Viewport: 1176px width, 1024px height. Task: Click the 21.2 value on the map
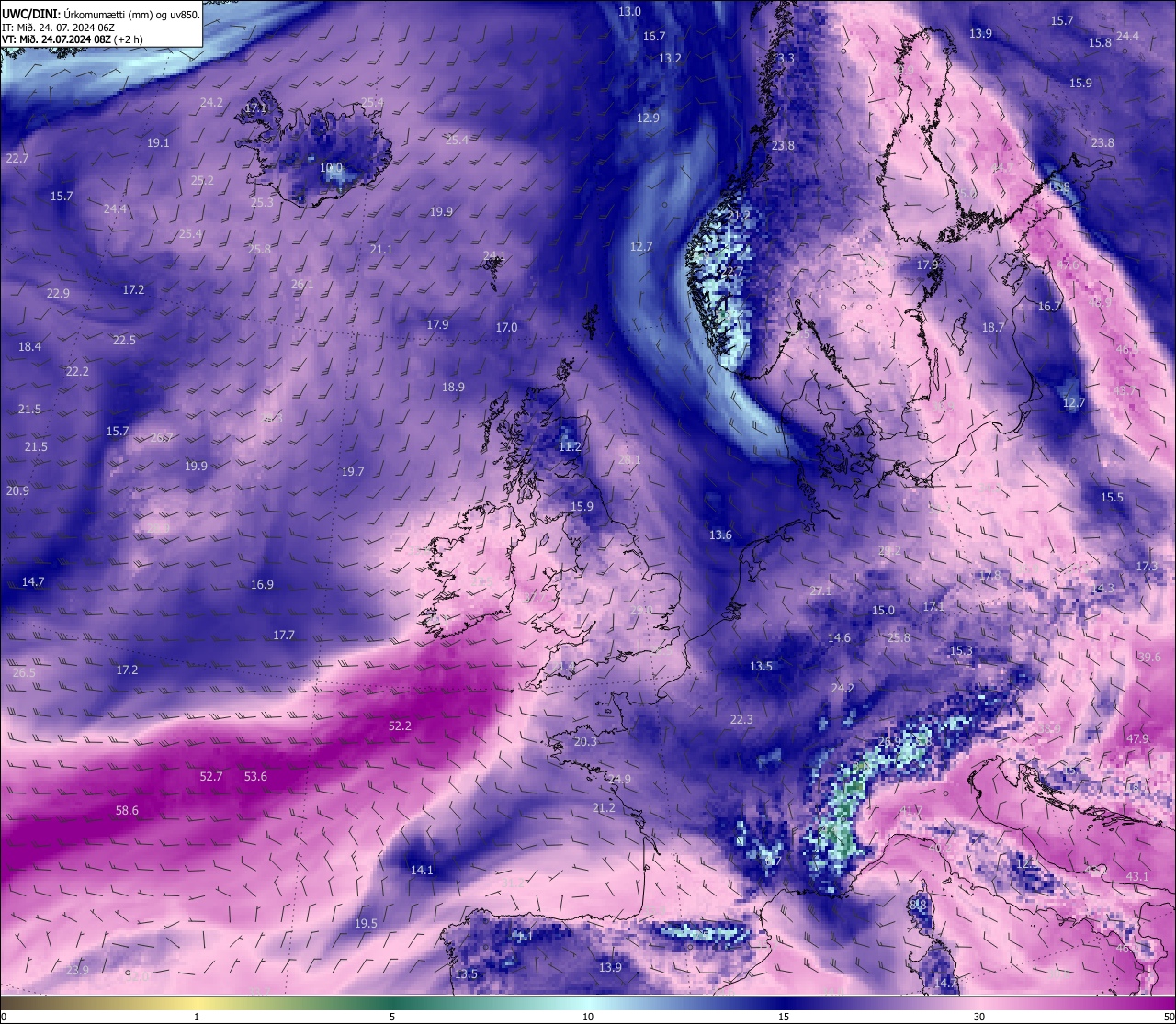pos(604,807)
